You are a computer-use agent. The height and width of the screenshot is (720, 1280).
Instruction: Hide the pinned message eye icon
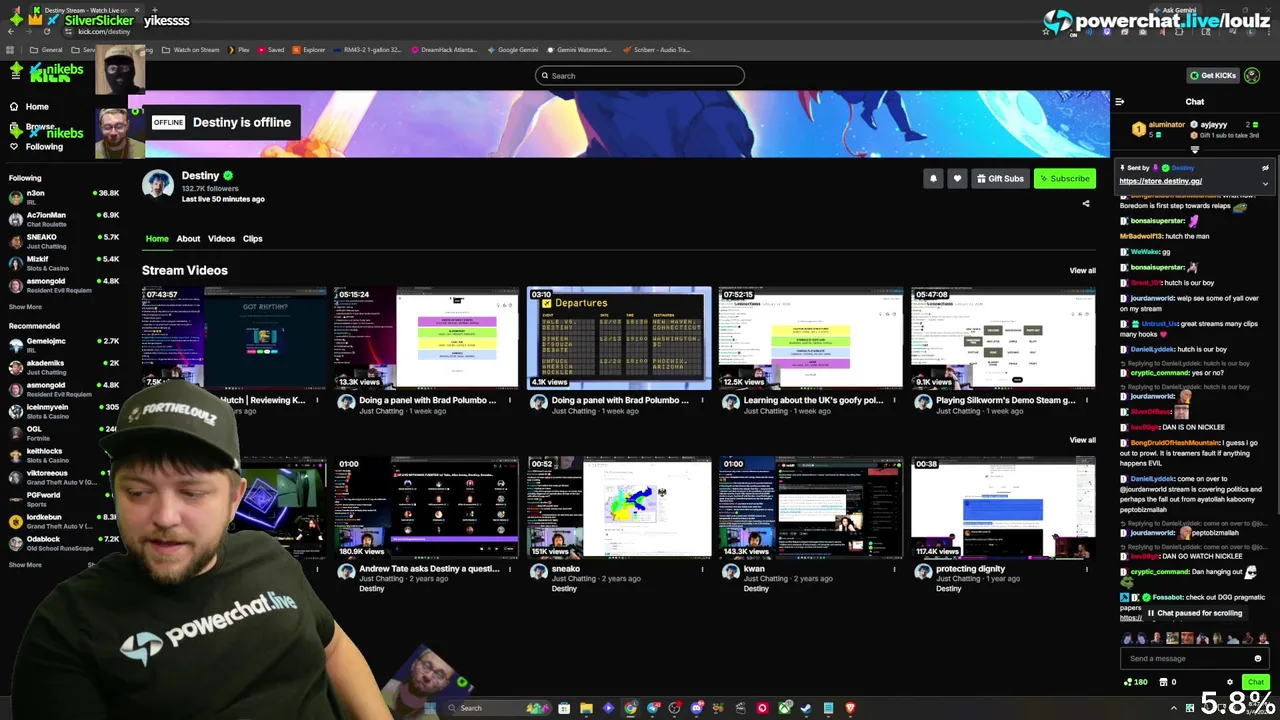[x=1265, y=168]
